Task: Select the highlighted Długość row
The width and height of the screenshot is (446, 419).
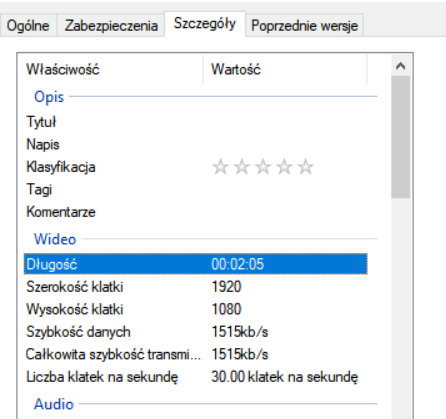Action: [196, 264]
